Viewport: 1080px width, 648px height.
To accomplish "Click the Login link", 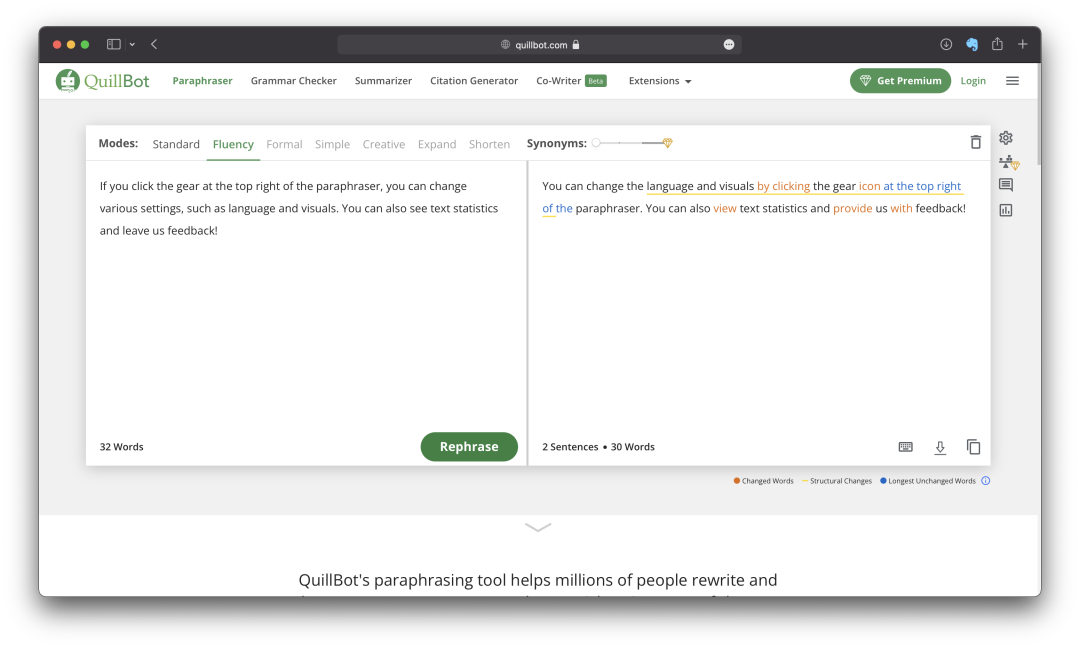I will [x=973, y=81].
